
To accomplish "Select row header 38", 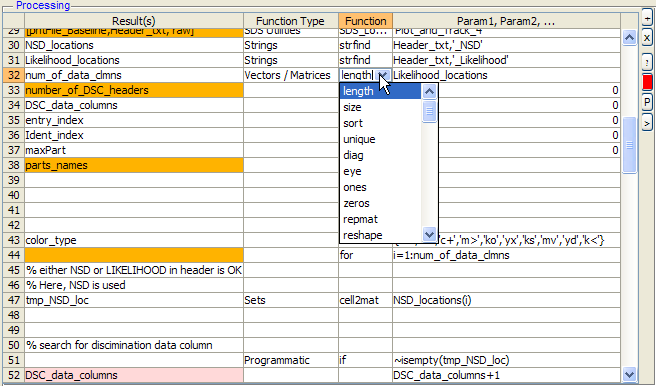I will (14, 165).
